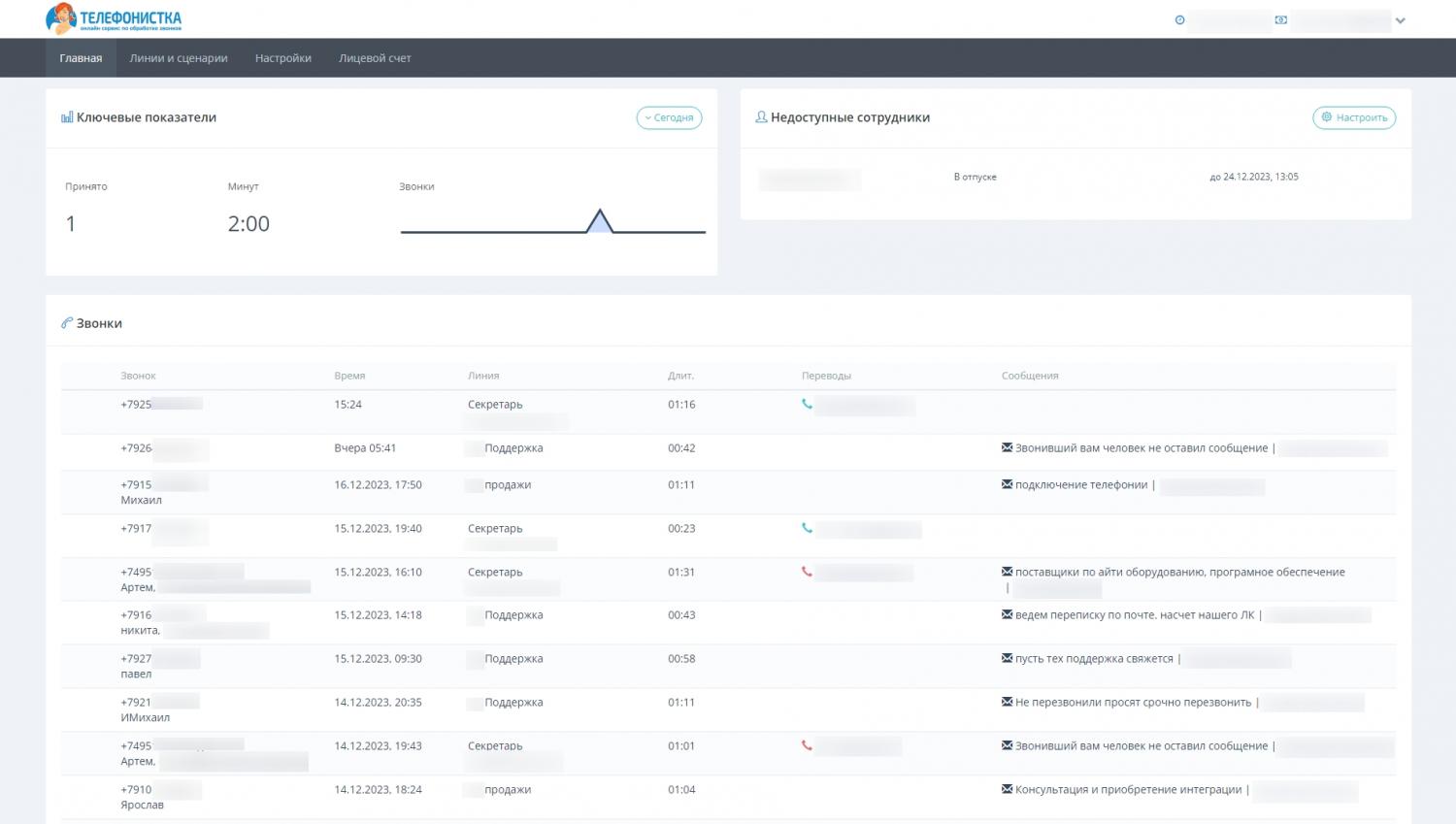Click the Время column header
1456x824 pixels.
point(349,376)
